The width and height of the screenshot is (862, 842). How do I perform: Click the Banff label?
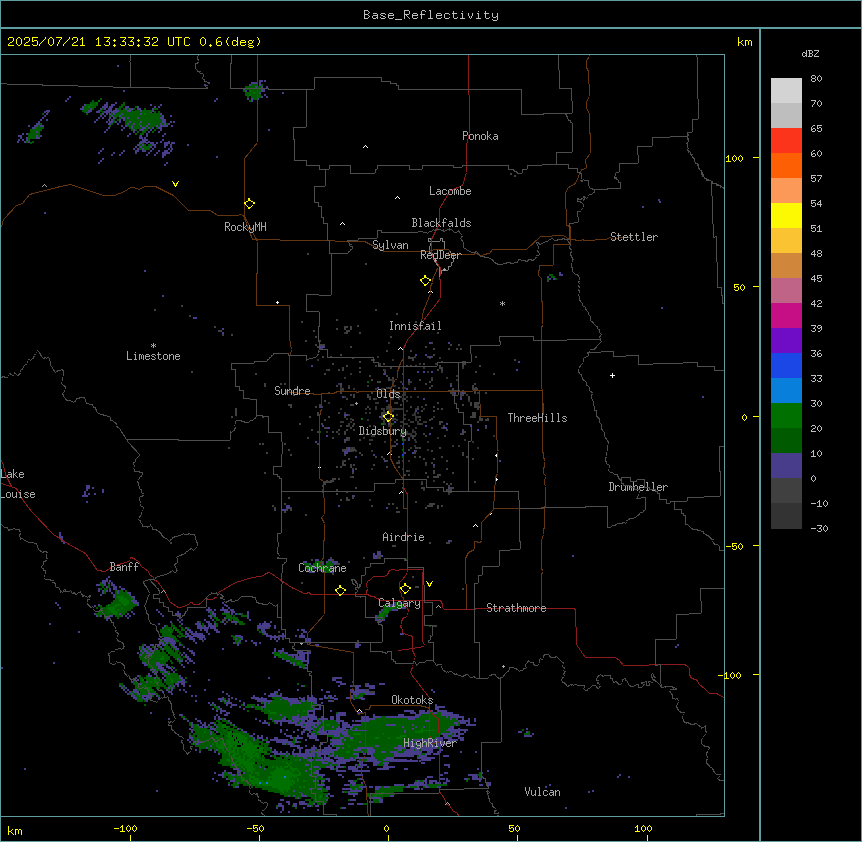[124, 567]
